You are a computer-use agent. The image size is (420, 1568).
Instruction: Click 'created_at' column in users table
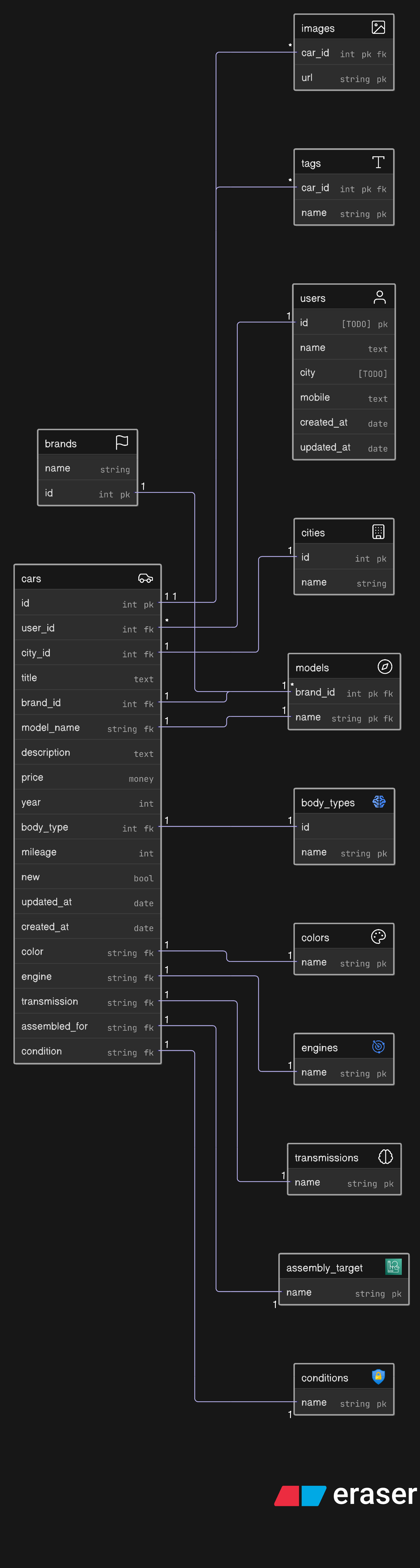pos(344,422)
